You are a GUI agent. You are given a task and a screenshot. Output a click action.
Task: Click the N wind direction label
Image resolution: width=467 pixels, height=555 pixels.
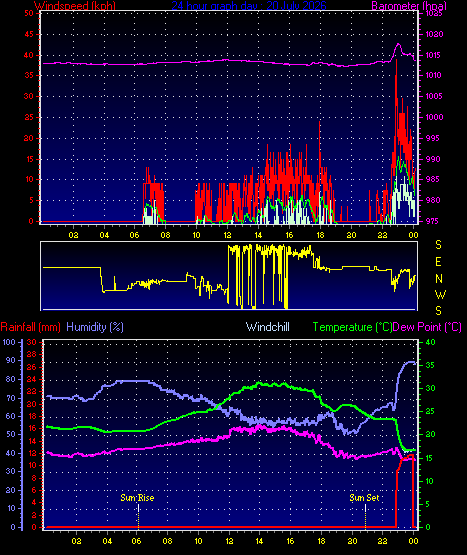click(x=439, y=279)
